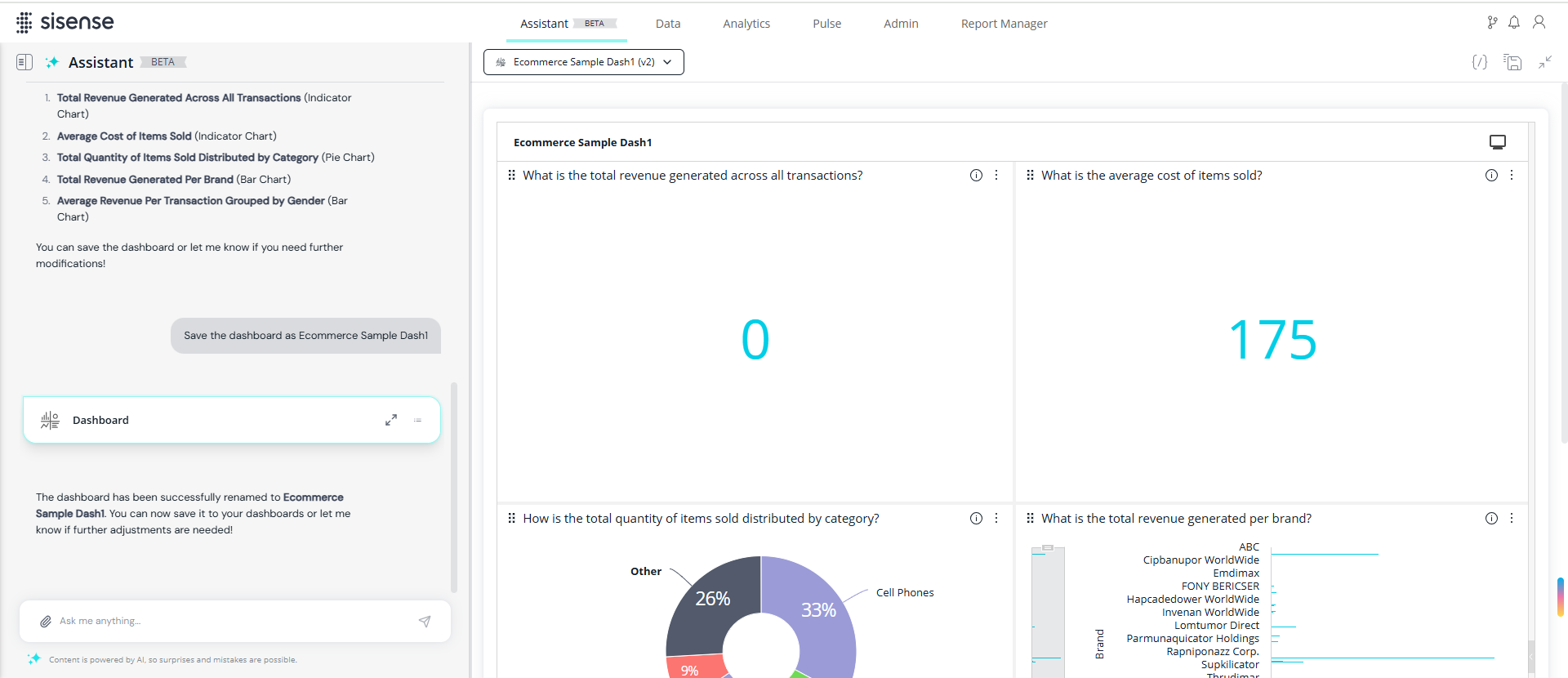Click the save dashboard copy icon

point(1512,62)
